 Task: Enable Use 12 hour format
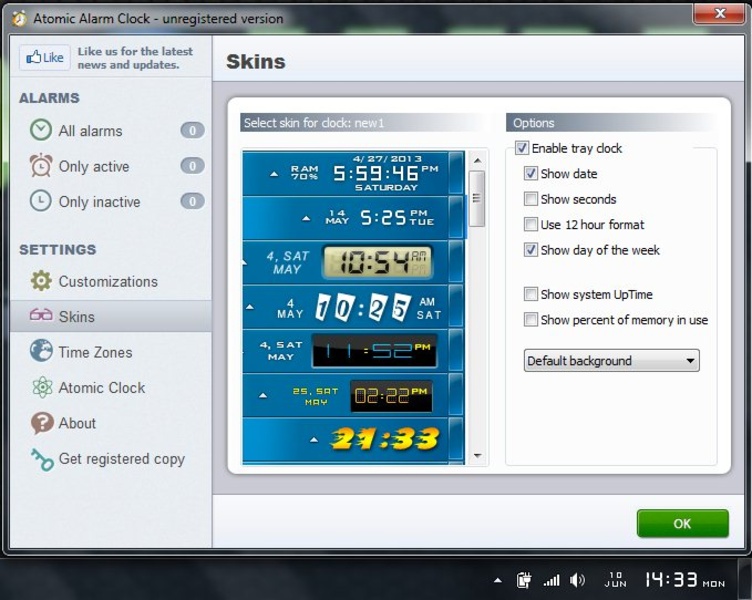coord(530,224)
